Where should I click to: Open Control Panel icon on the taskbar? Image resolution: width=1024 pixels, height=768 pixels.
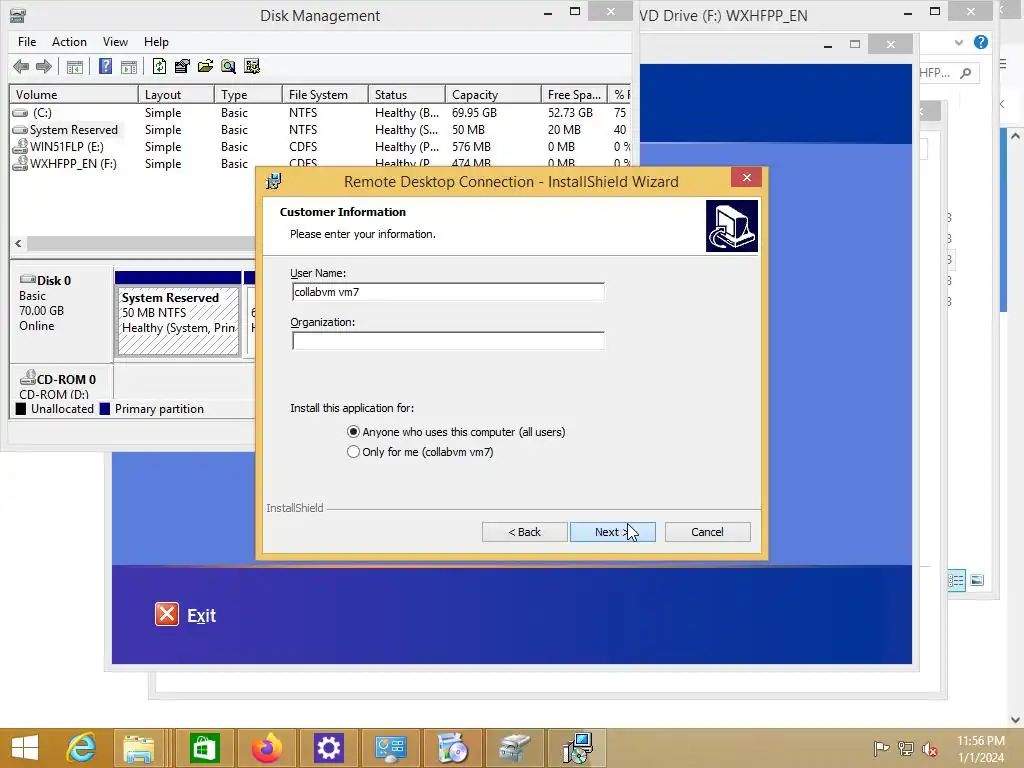[390, 748]
